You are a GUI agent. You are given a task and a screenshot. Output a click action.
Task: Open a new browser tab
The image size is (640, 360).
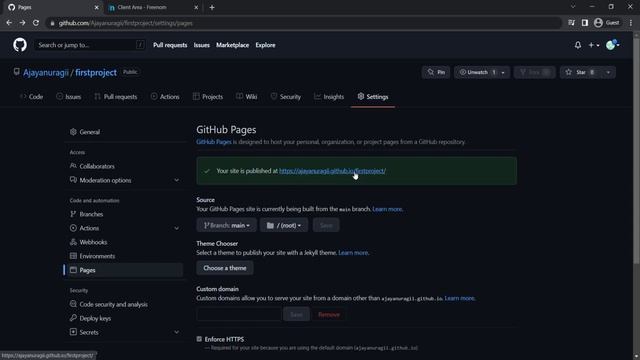coord(212,7)
